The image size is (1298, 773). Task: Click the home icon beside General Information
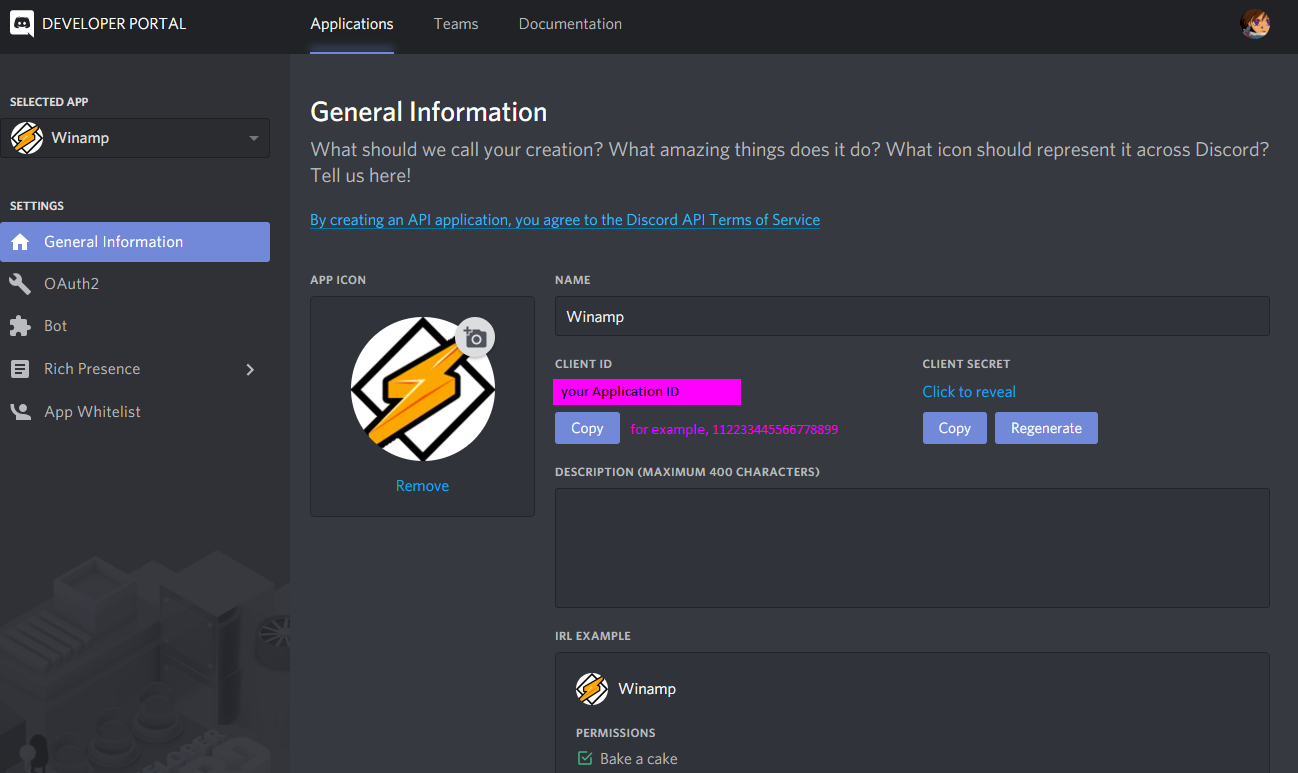coord(20,242)
